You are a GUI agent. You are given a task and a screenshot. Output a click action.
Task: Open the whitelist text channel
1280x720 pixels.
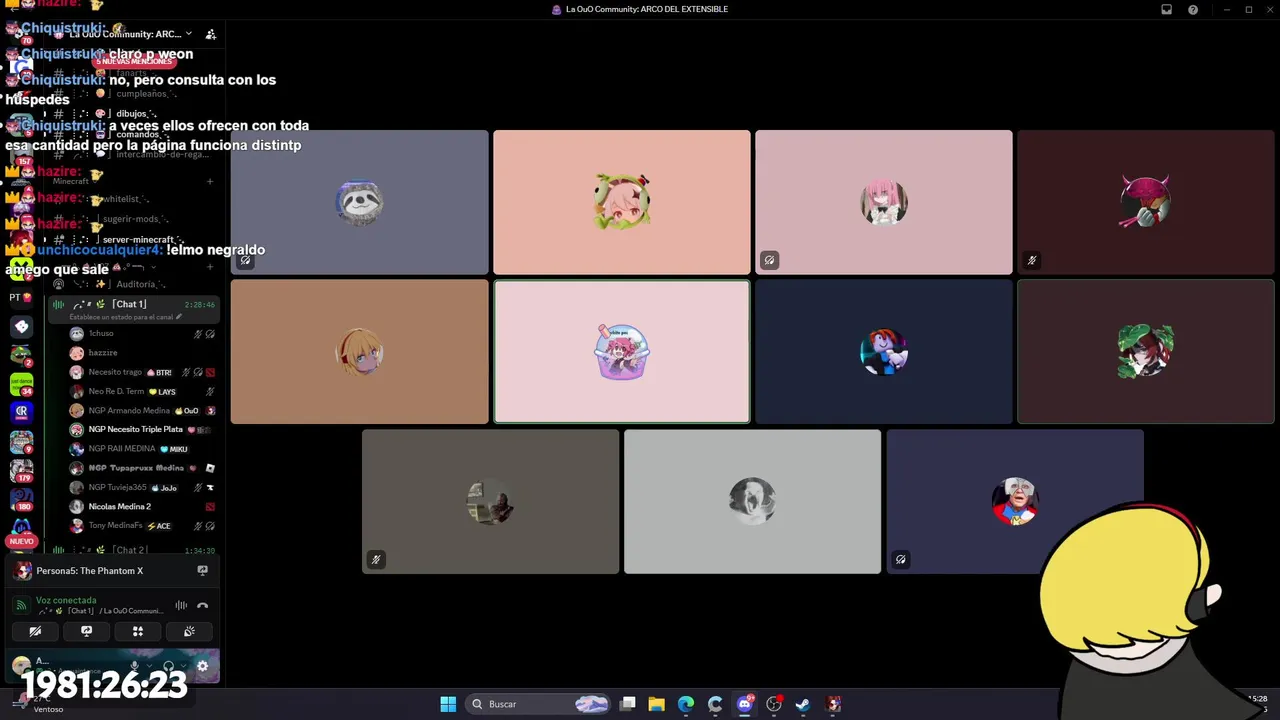pyautogui.click(x=134, y=199)
